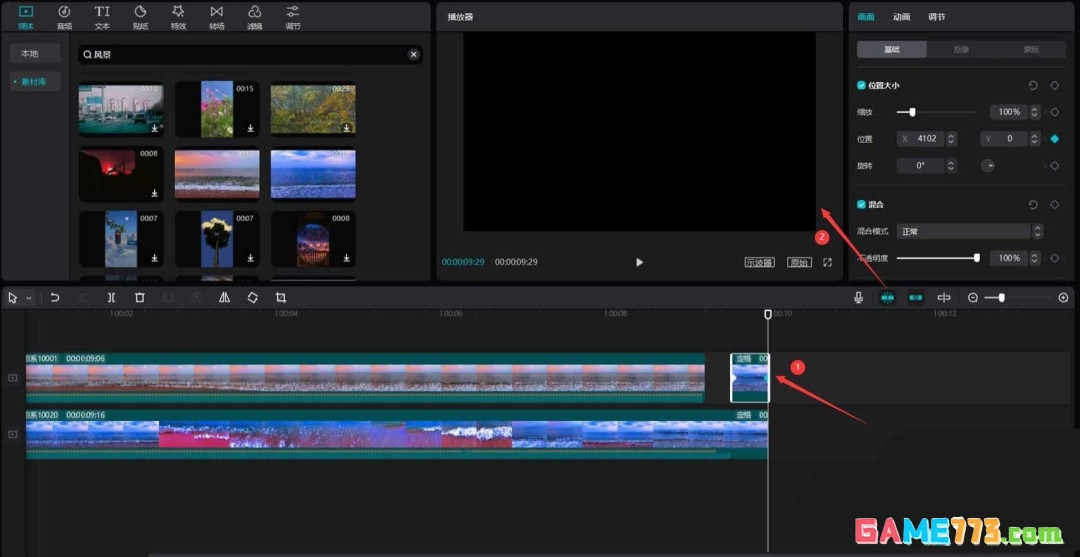Viewport: 1080px width, 557px height.
Task: Click the split clip tool in timeline toolbar
Action: point(111,298)
